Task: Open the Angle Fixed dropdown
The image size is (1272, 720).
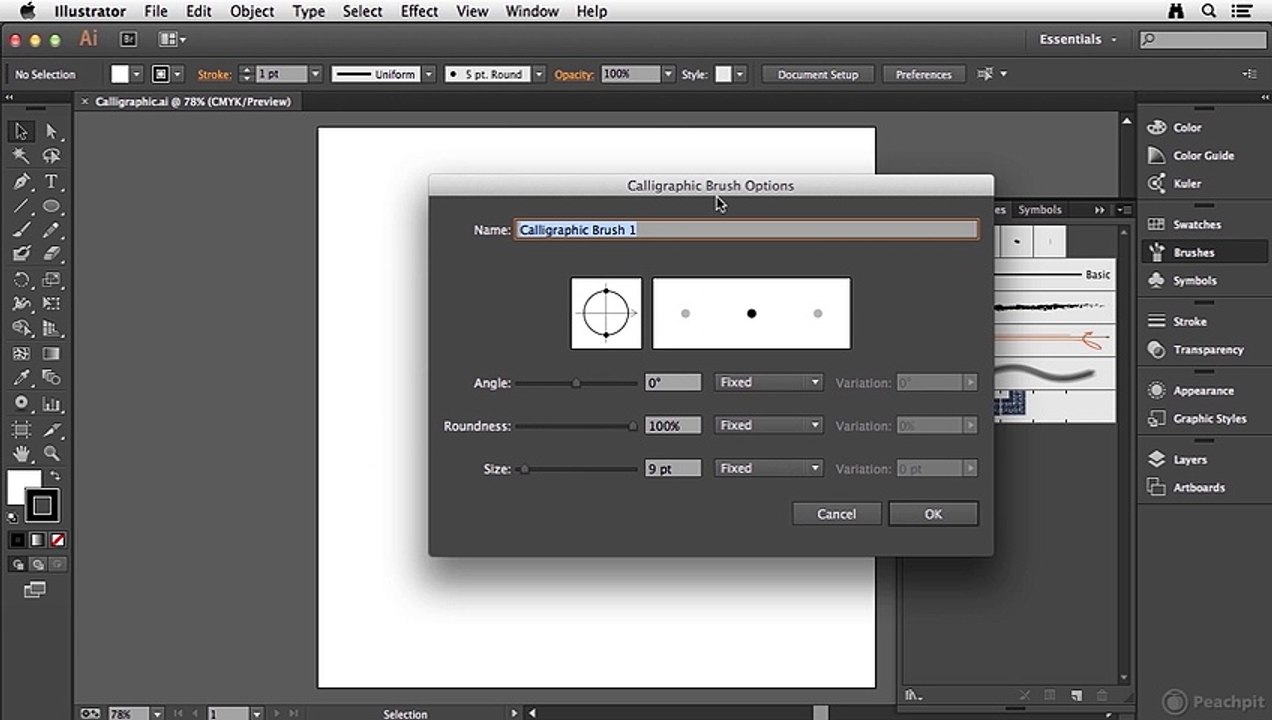Action: click(768, 382)
